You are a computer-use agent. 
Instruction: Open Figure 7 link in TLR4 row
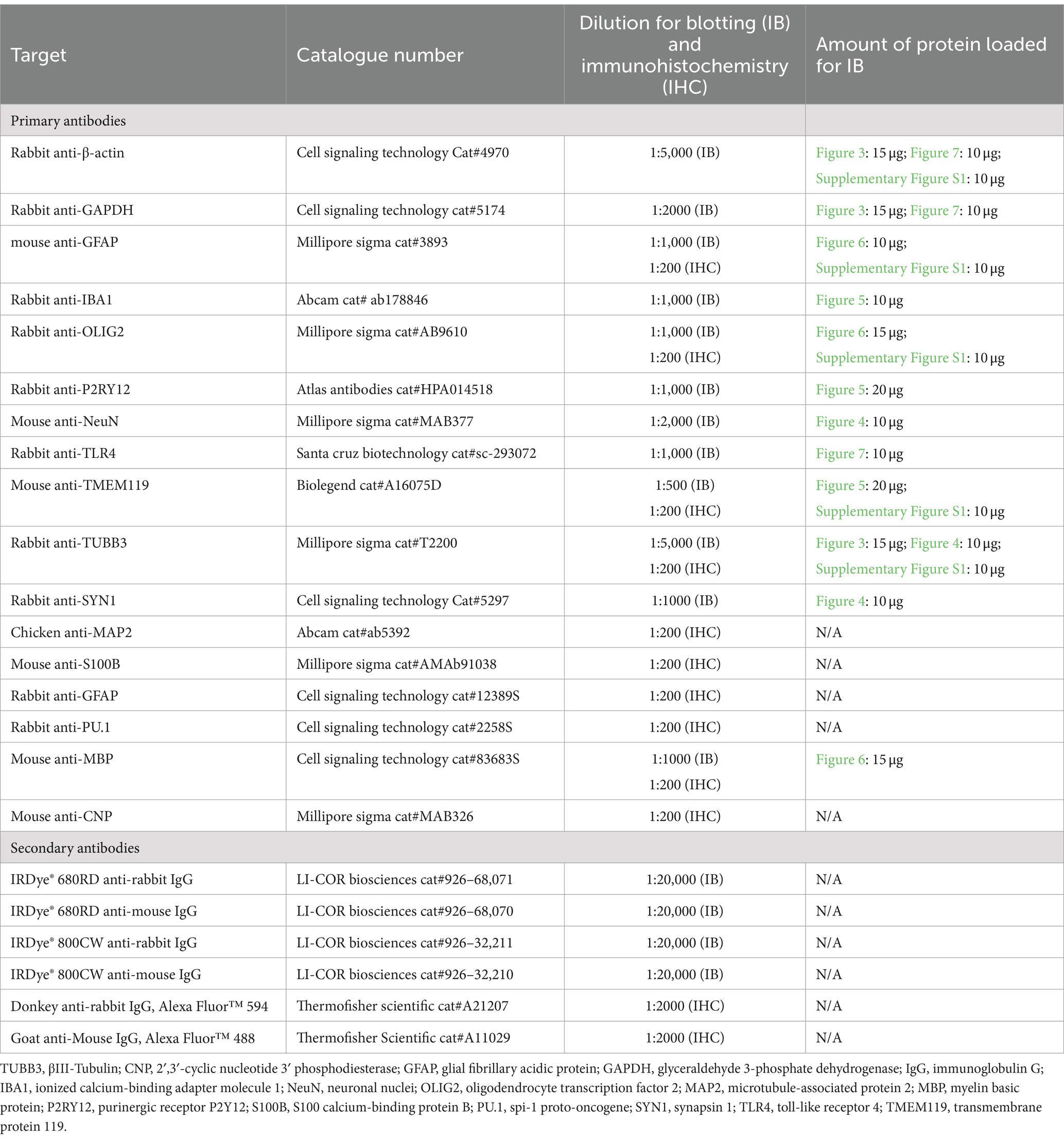pos(840,454)
